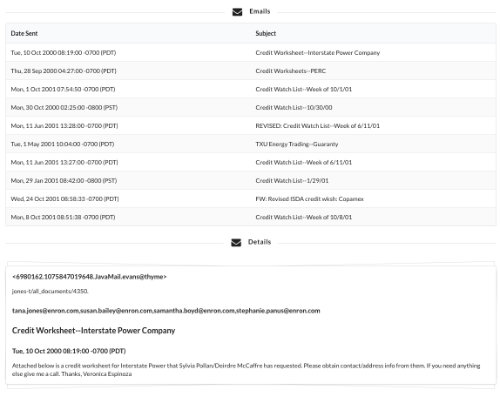Screen dimensions: 500x393
Task: Click the JavaMail message ID in details
Action: click(89, 277)
